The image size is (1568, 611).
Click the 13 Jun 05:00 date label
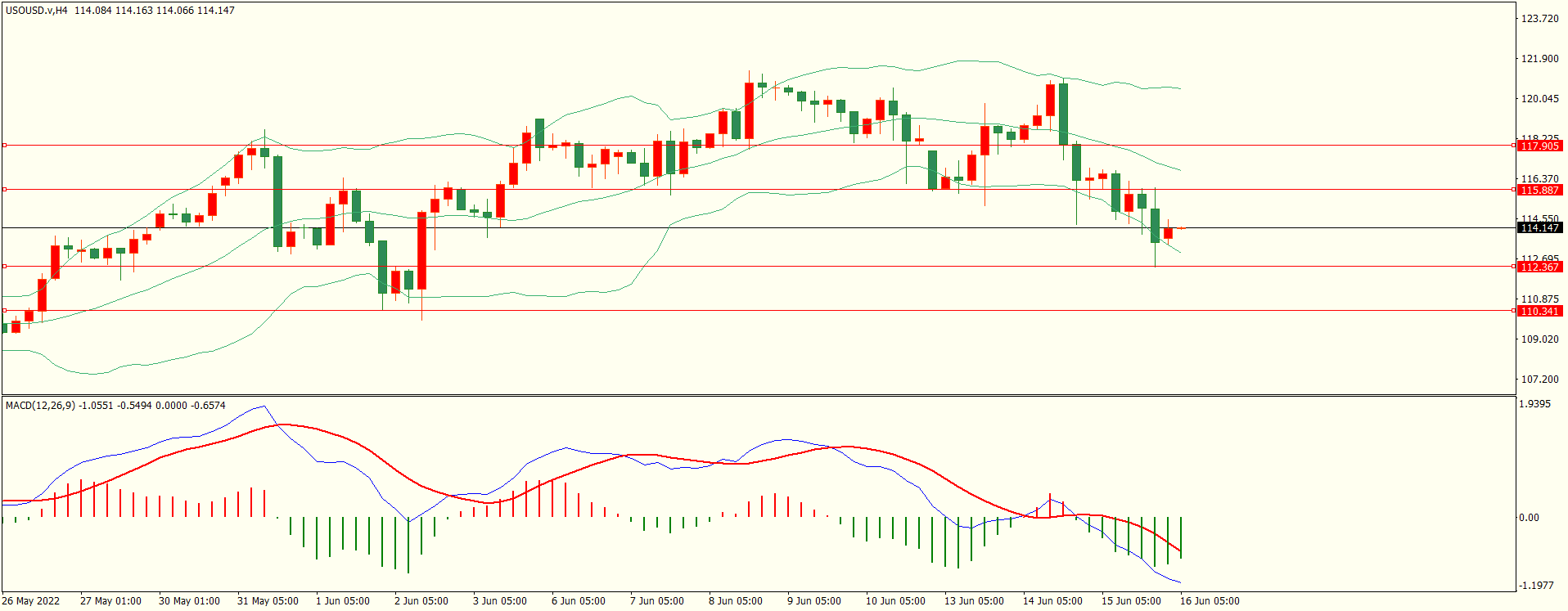974,601
